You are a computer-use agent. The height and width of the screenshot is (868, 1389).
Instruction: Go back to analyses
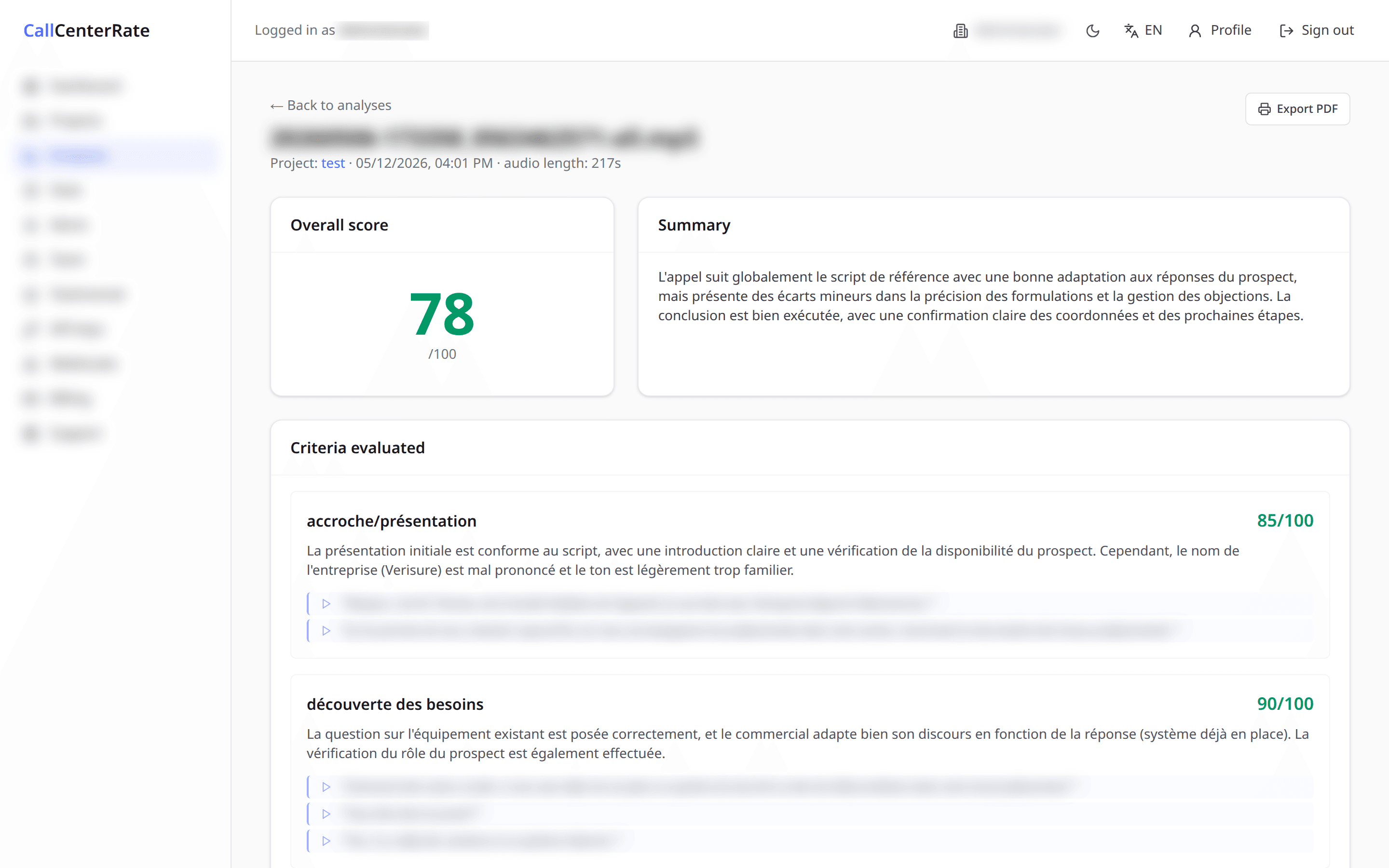[330, 106]
